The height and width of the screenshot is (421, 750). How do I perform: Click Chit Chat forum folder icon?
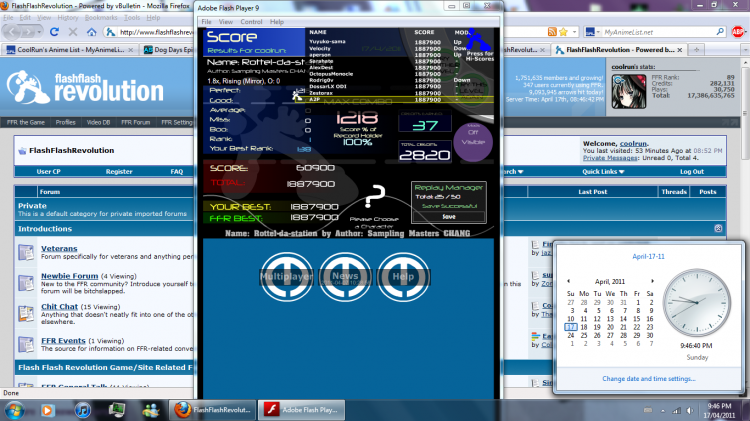(26, 313)
